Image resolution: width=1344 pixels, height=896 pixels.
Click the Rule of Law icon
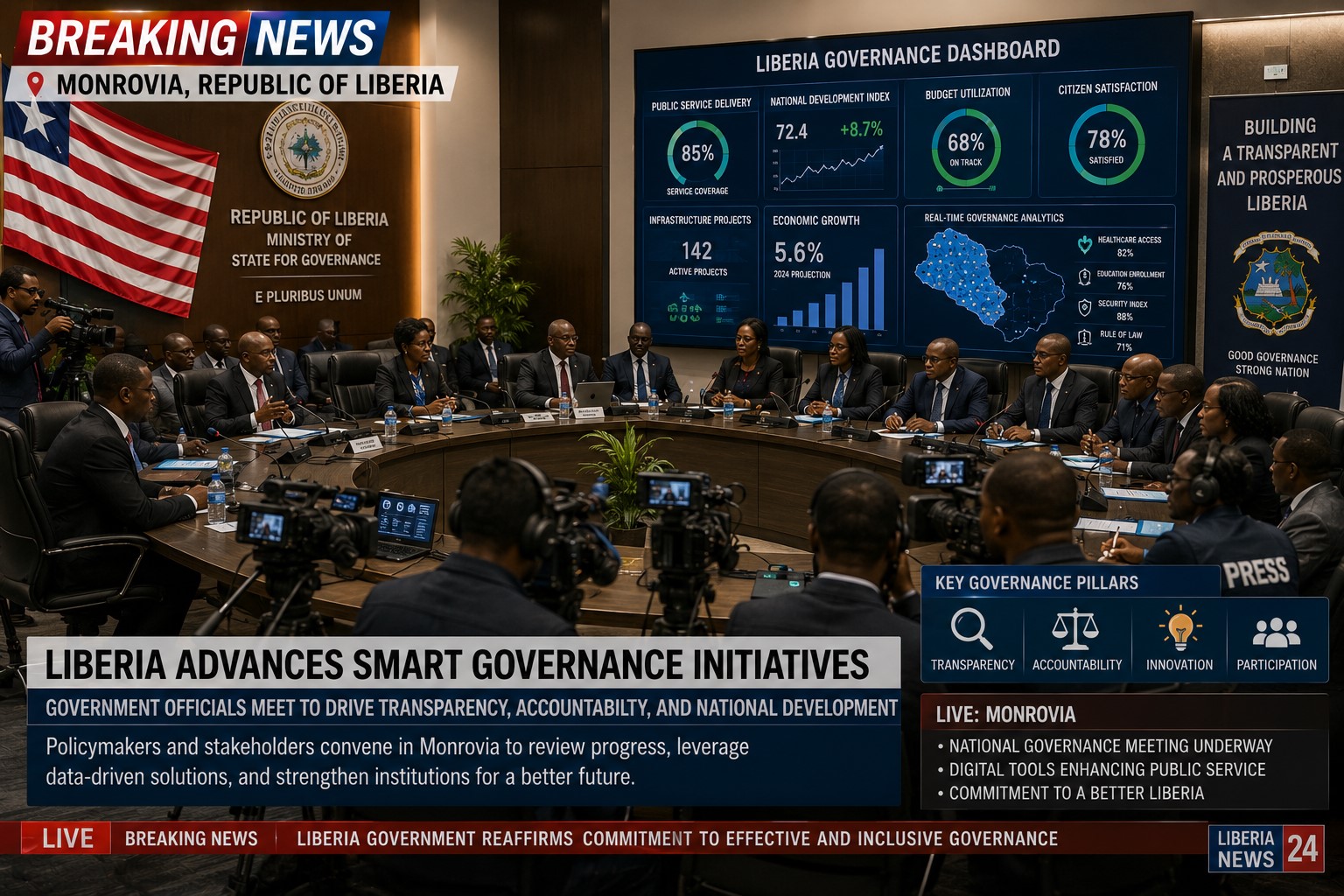pos(1084,337)
